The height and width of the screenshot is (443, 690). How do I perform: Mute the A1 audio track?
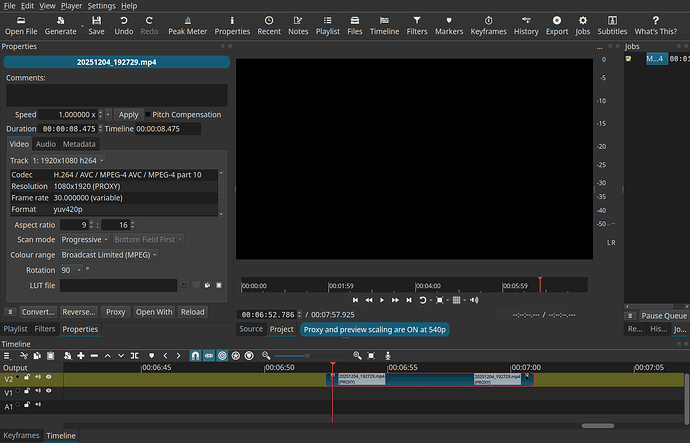pyautogui.click(x=38, y=405)
